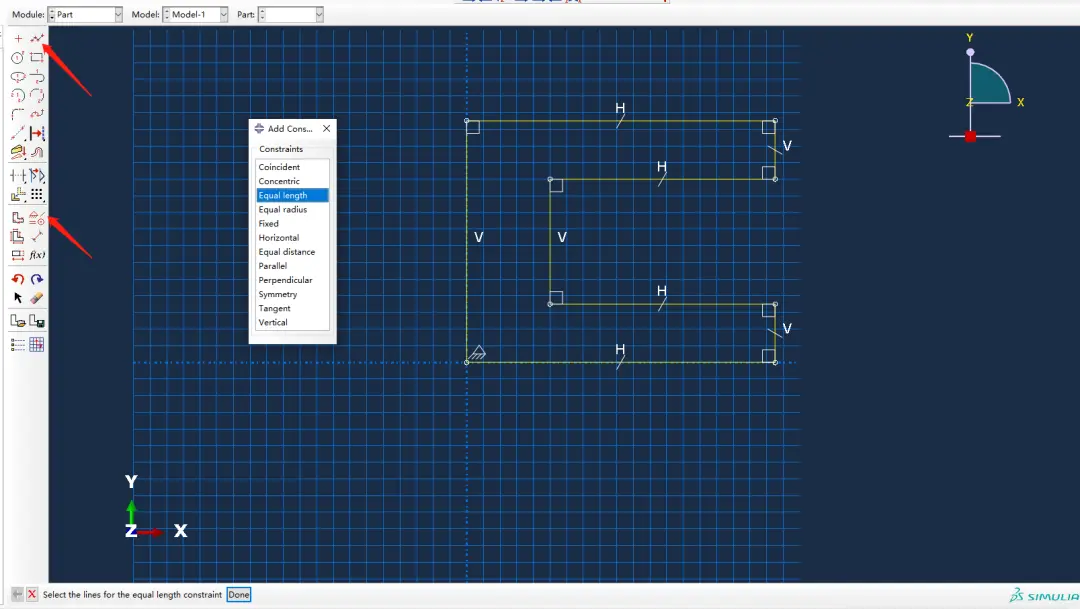Click the Undo arrow icon

click(x=18, y=279)
